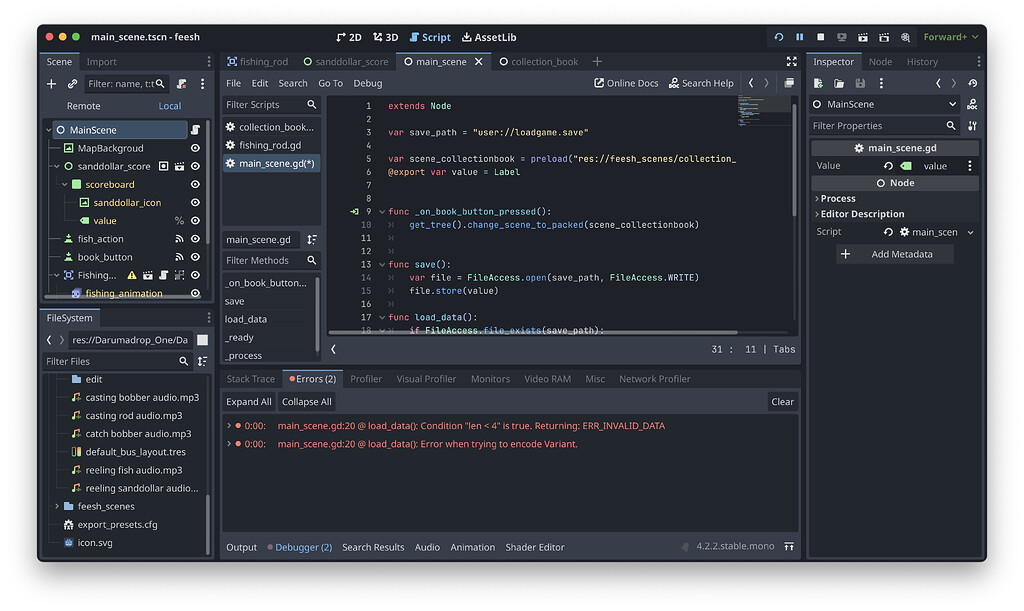This screenshot has width=1024, height=611.
Task: Open the Debug menu in the script editor
Action: (x=367, y=83)
